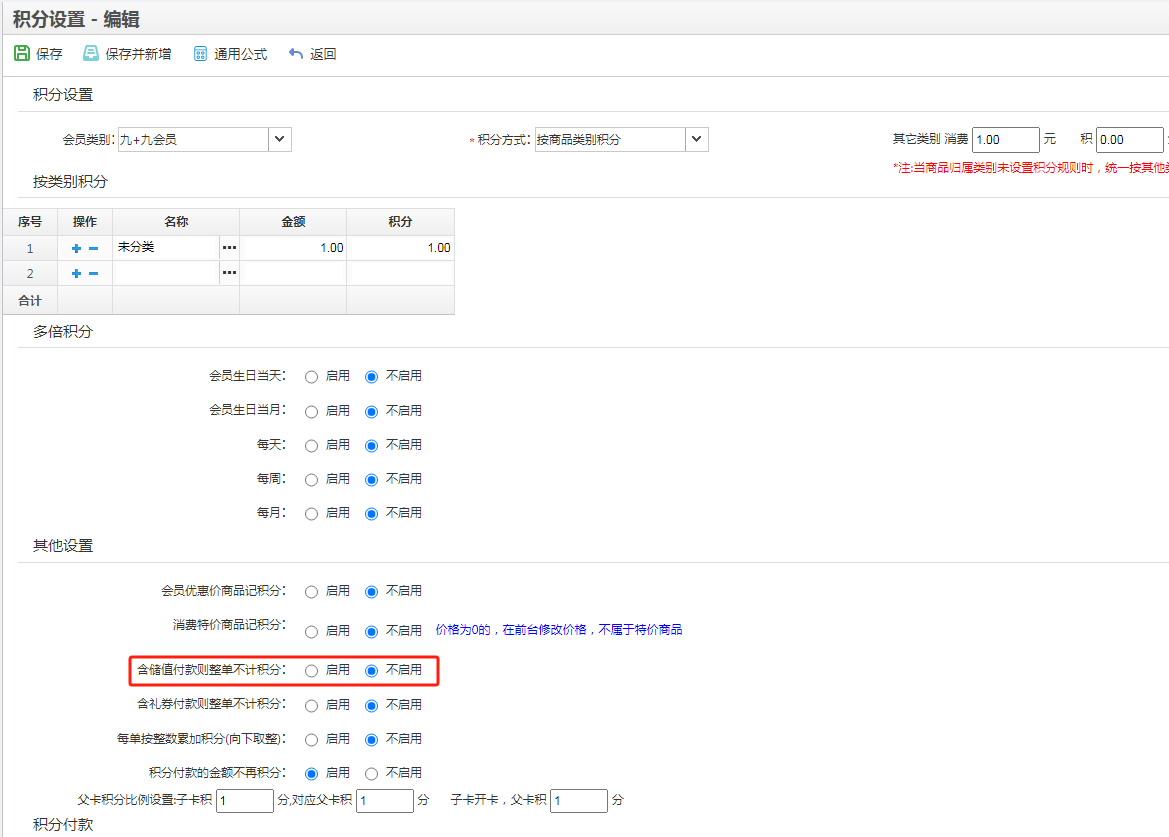The width and height of the screenshot is (1169, 837).
Task: Select 不启用 for 含储值付款则整单不计积分
Action: [371, 671]
